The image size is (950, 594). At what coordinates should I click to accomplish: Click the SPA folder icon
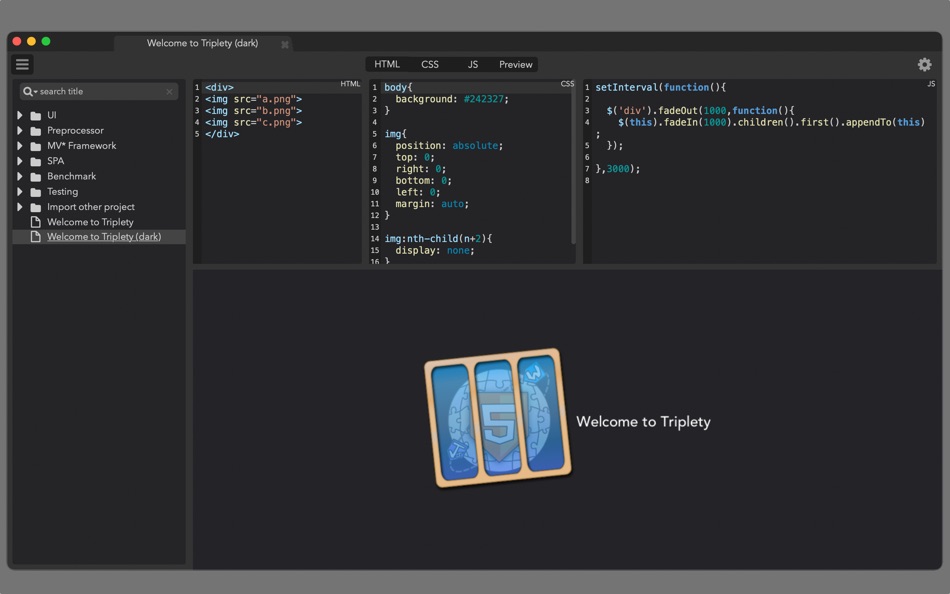pos(36,161)
